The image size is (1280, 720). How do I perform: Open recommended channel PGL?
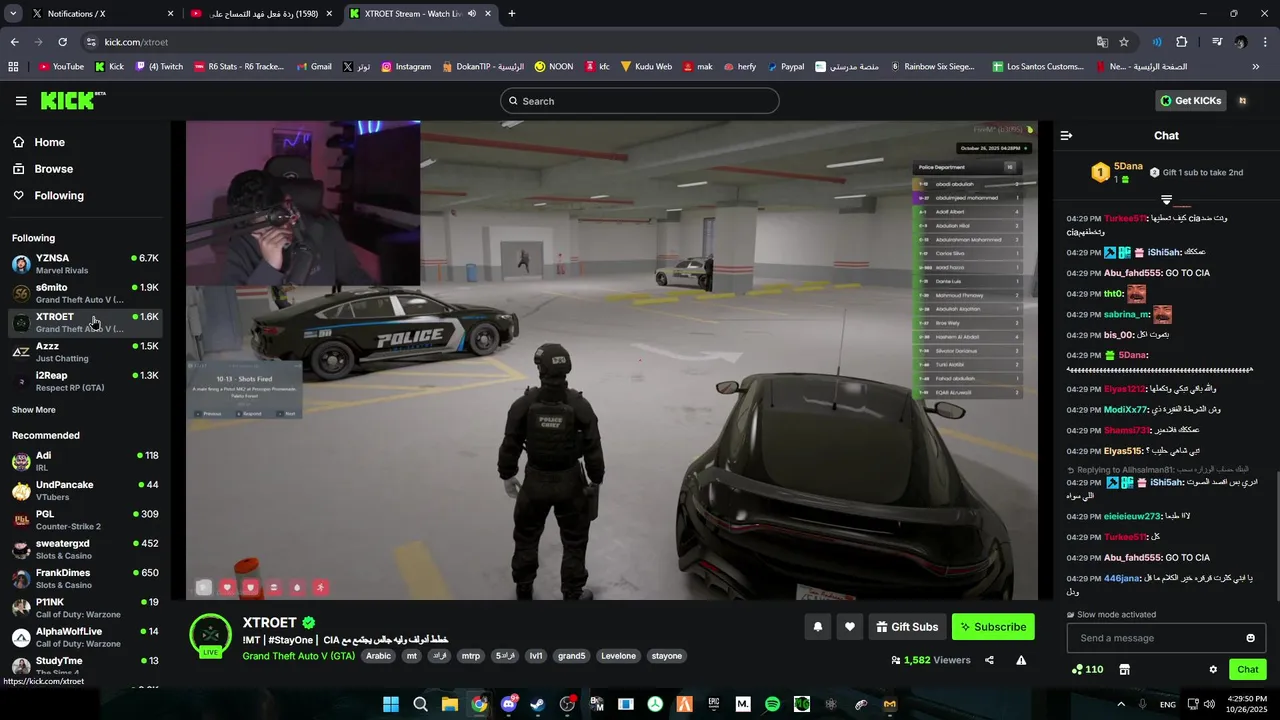click(x=85, y=520)
